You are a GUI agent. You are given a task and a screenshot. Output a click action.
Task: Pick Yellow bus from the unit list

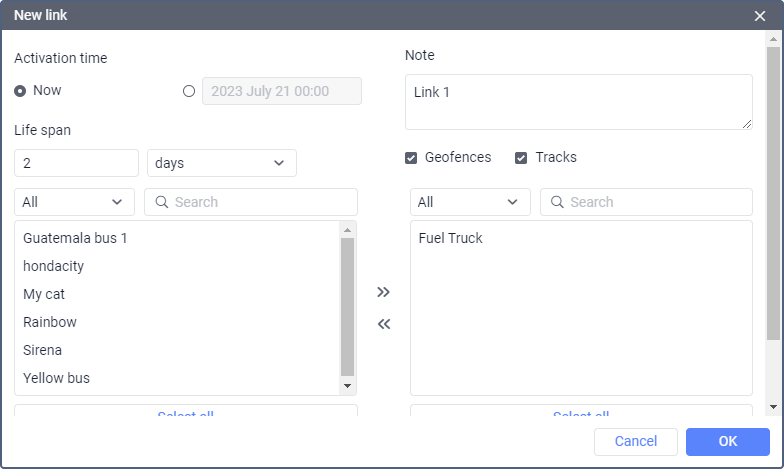[56, 379]
